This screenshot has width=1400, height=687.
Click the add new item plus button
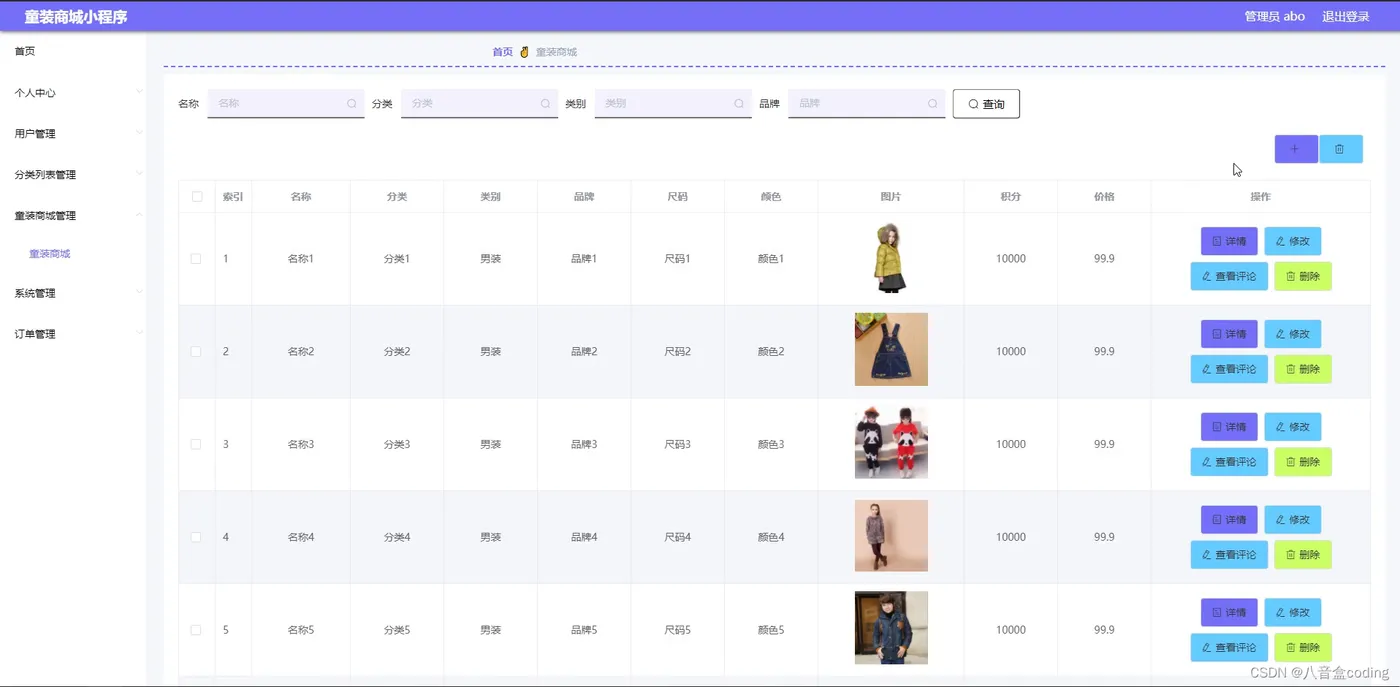tap(1296, 149)
